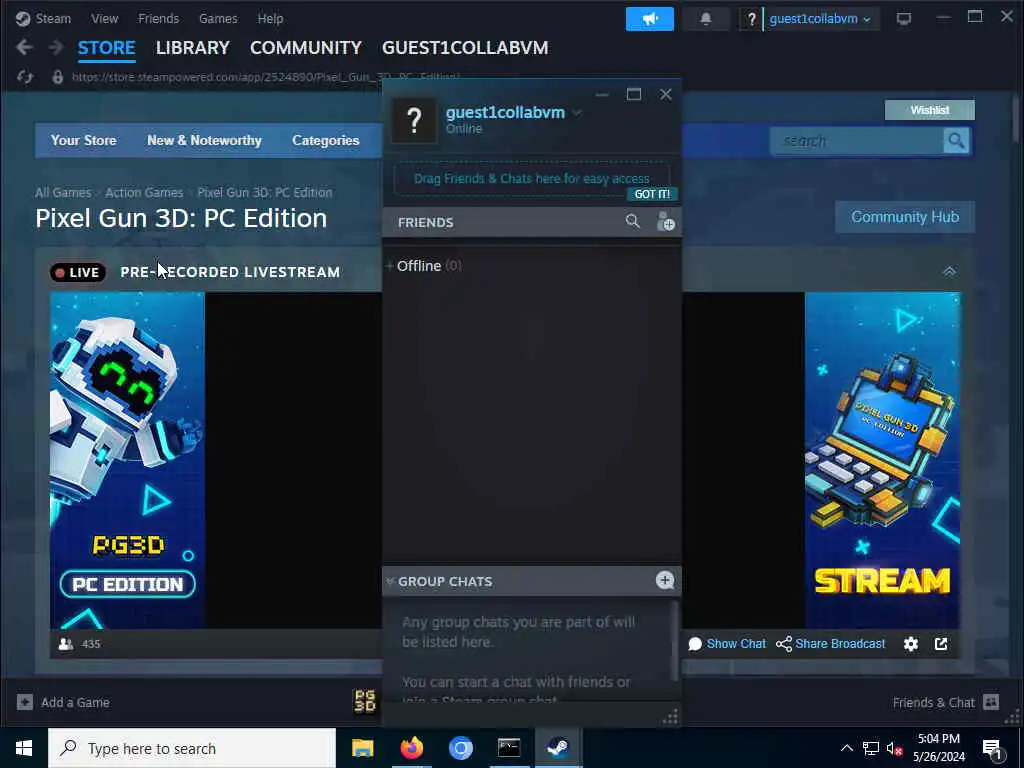Viewport: 1024px width, 768px height.
Task: Collapse the GROUP CHATS section
Action: tap(390, 581)
